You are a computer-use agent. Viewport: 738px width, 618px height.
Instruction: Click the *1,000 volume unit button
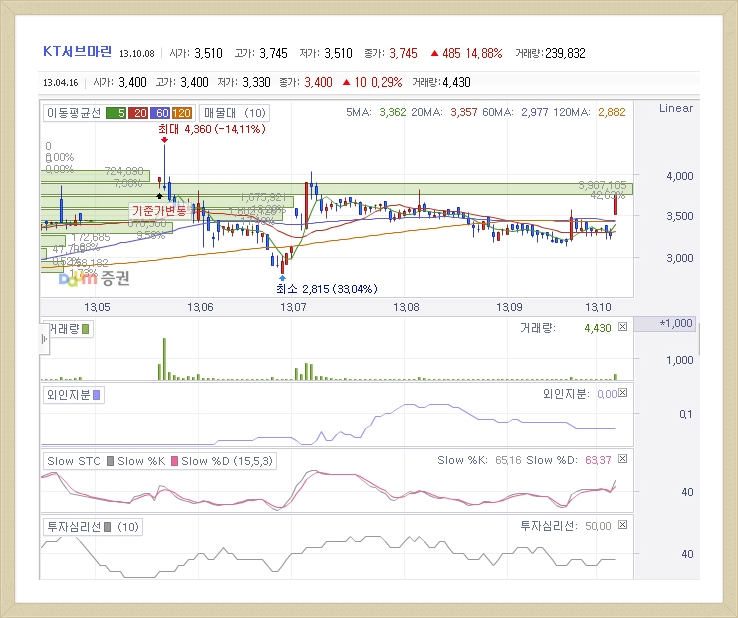pyautogui.click(x=665, y=323)
